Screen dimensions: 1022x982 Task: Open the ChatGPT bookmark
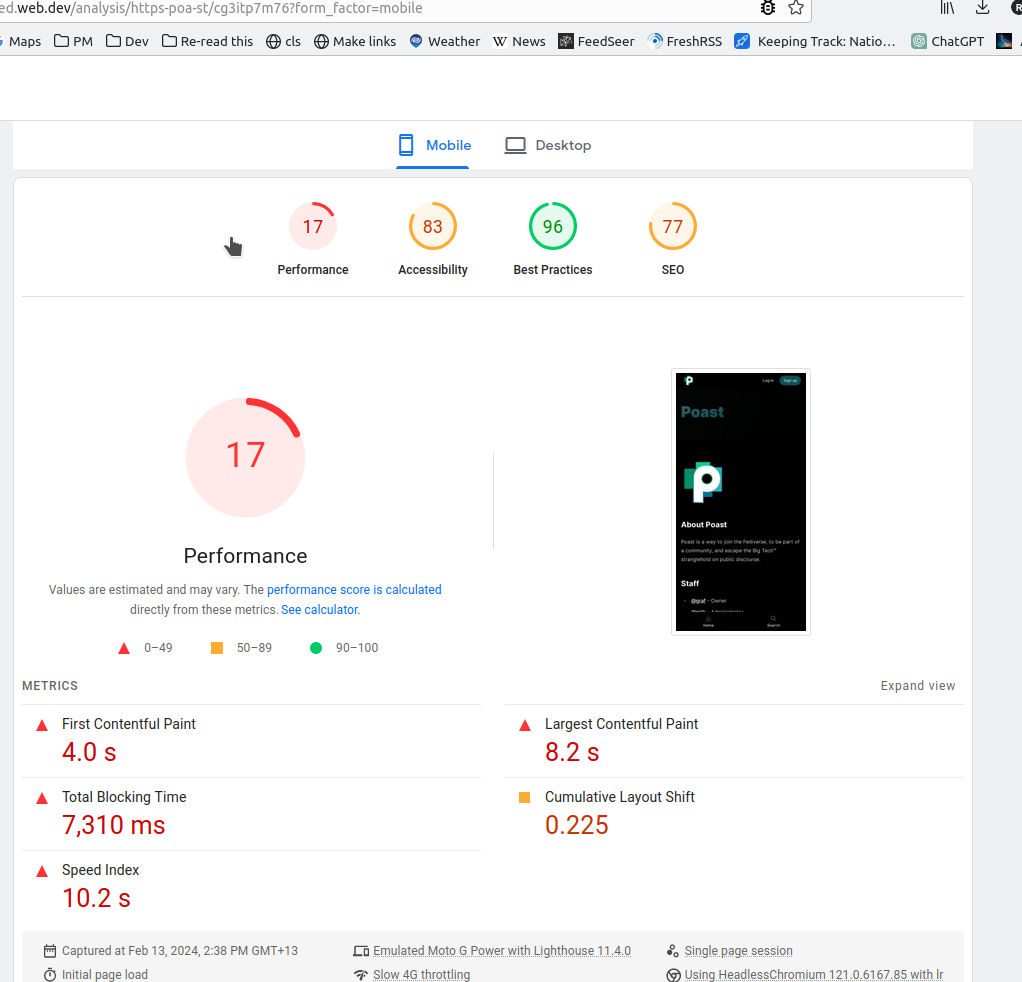click(947, 41)
